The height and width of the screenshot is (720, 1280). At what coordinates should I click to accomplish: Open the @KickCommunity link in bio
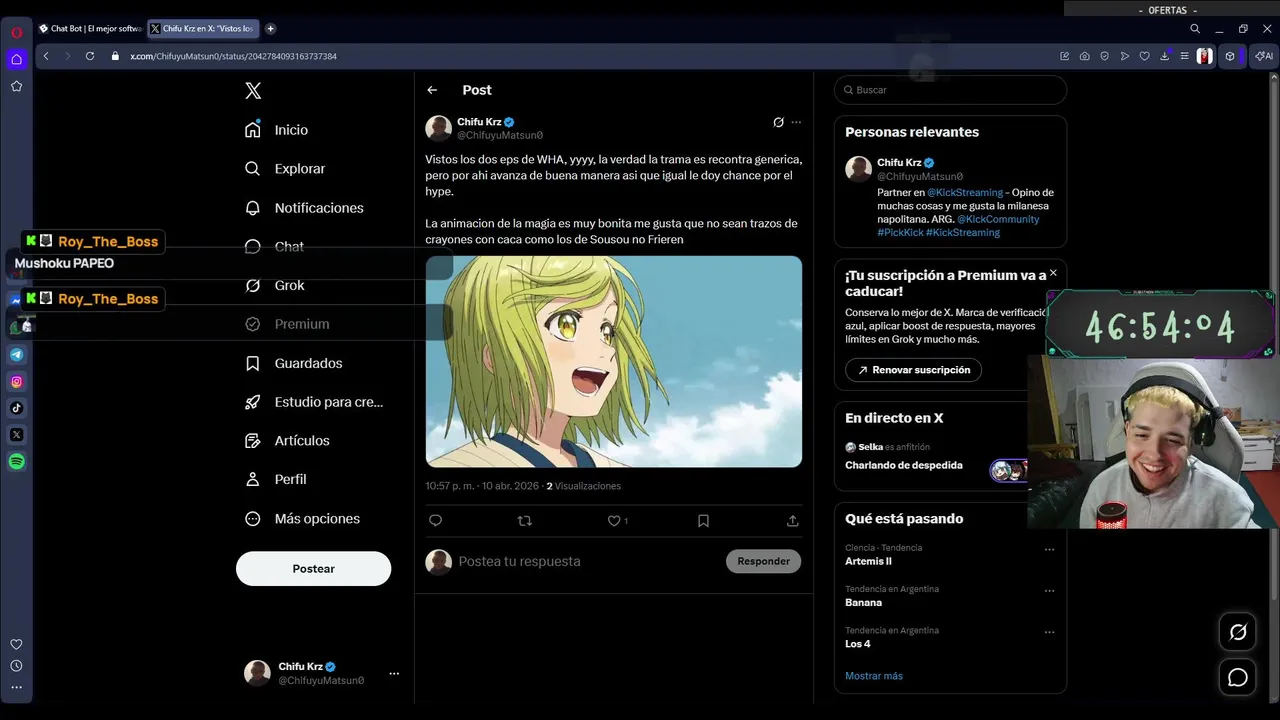[x=998, y=219]
